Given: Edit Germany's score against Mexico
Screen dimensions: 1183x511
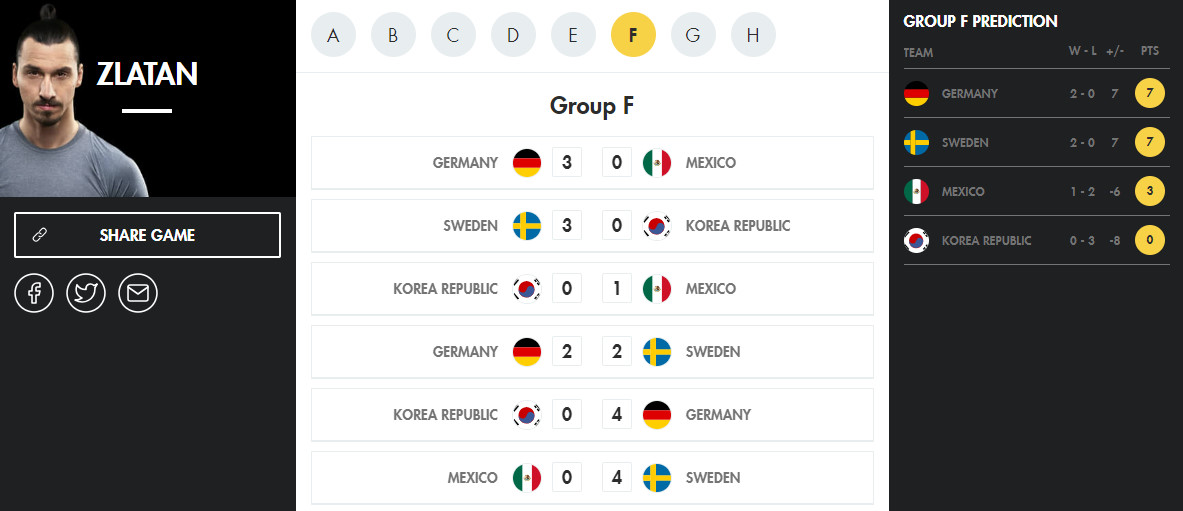Looking at the screenshot, I should [x=567, y=163].
